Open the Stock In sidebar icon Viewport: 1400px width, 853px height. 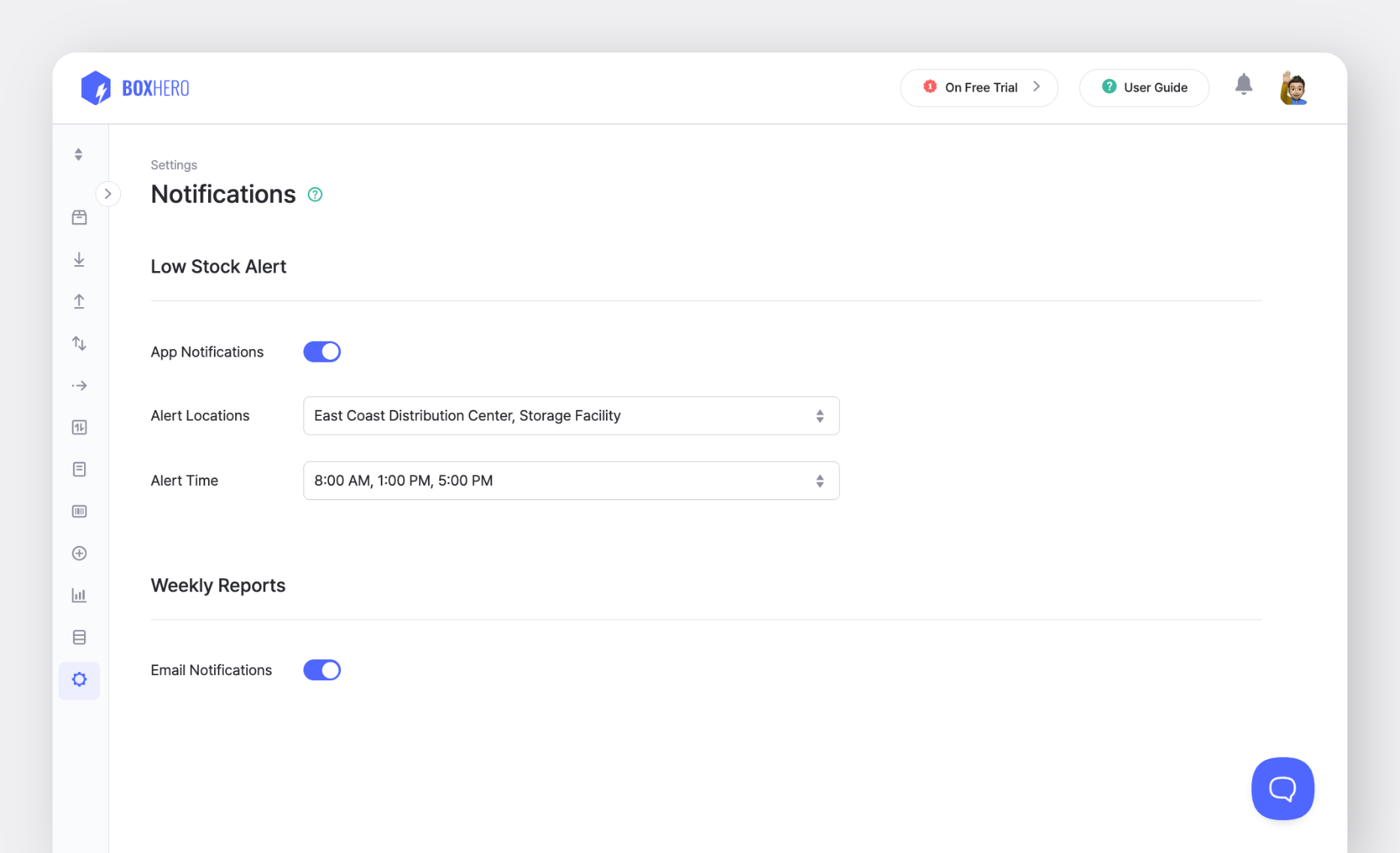[x=79, y=259]
